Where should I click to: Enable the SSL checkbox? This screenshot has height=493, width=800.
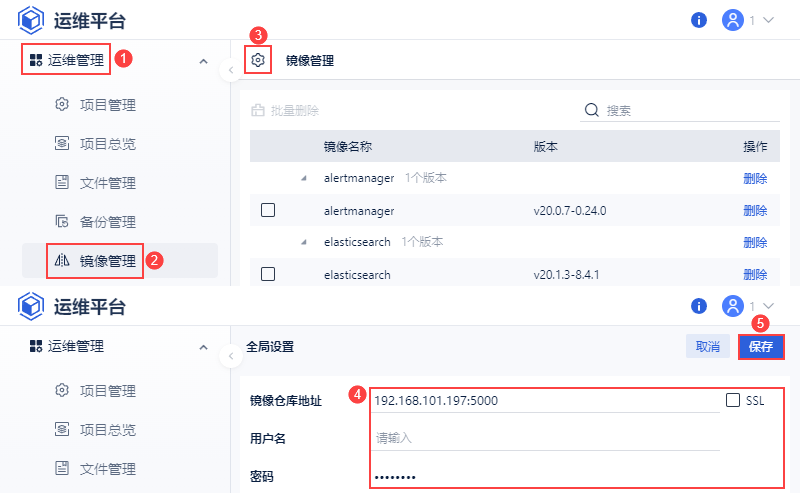(732, 400)
